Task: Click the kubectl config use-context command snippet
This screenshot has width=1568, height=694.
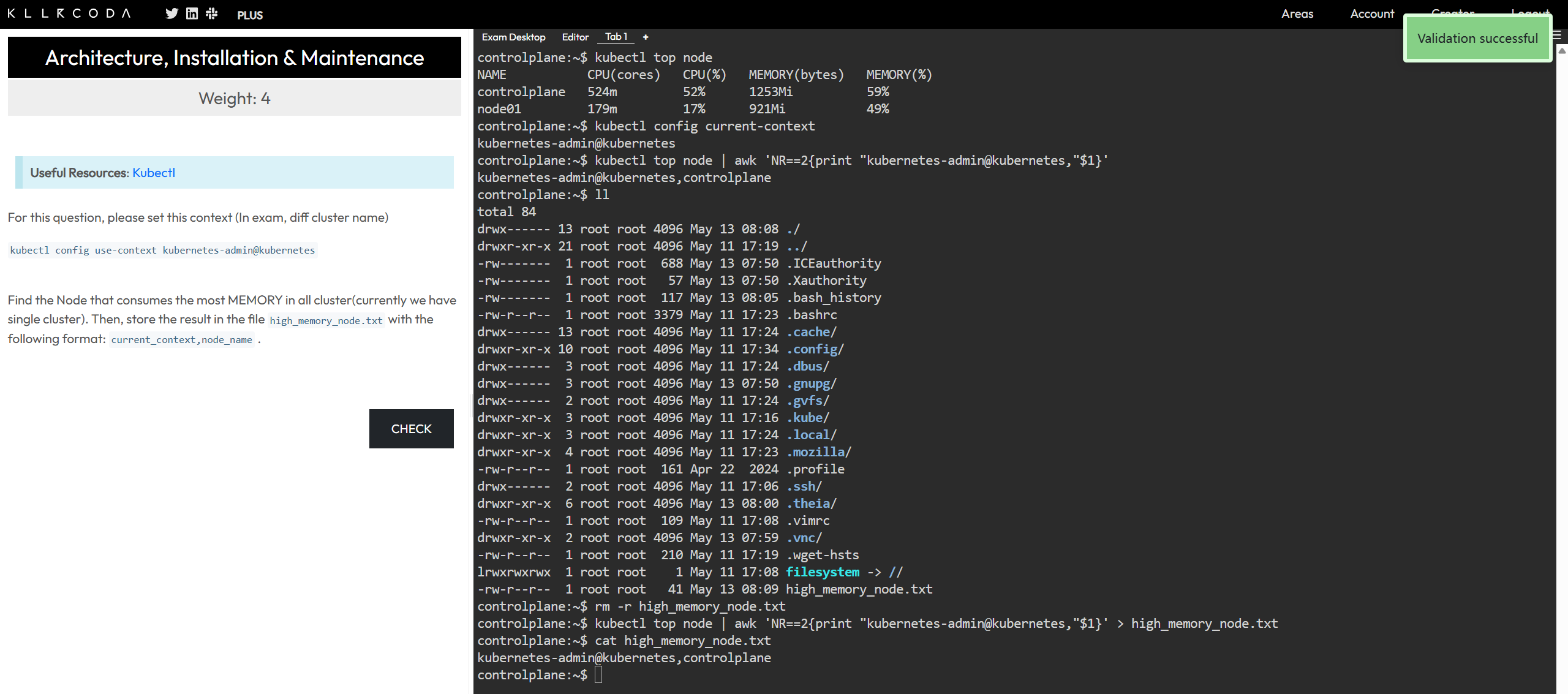Action: (162, 250)
